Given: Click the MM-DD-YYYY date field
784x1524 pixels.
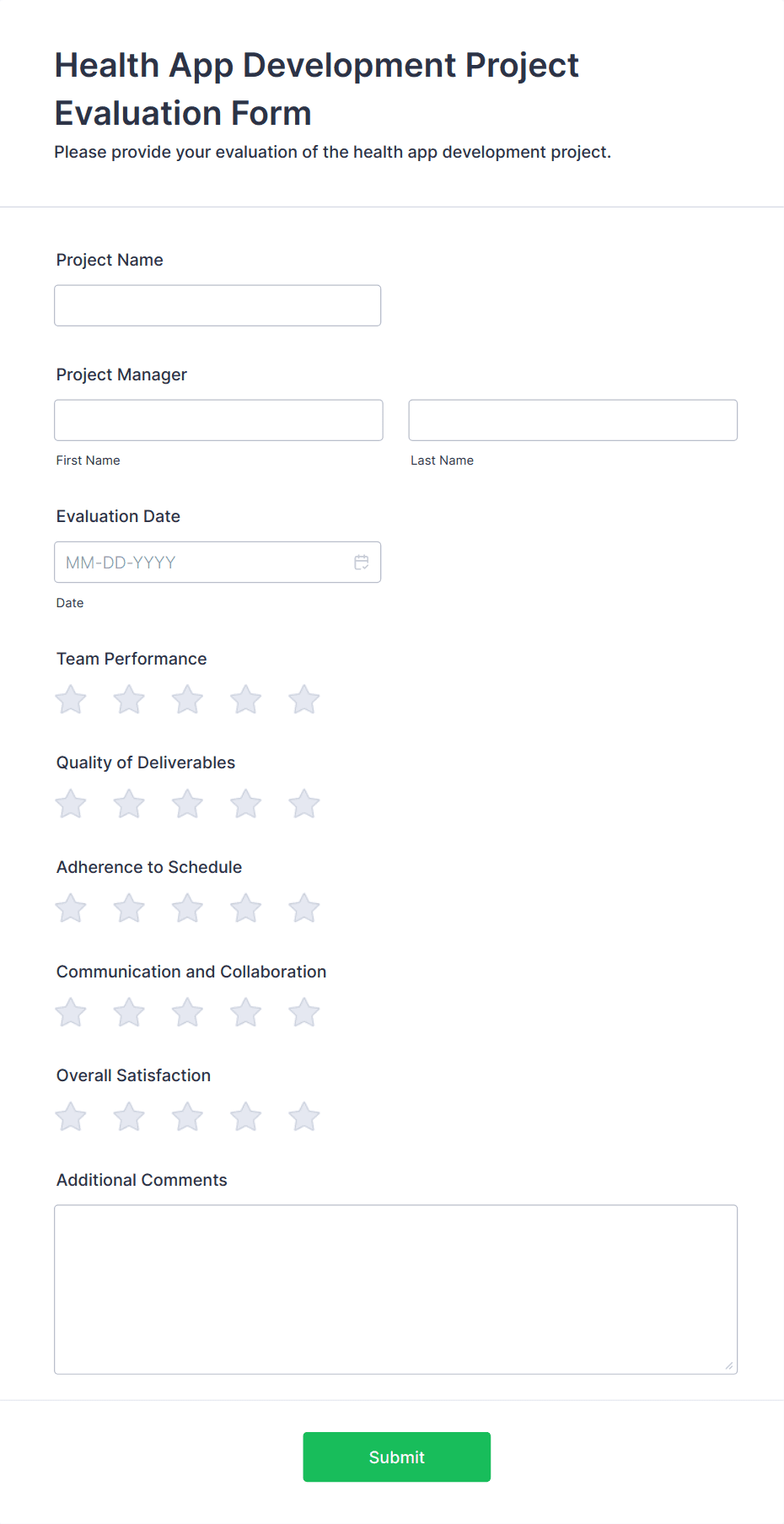Looking at the screenshot, I should click(202, 563).
